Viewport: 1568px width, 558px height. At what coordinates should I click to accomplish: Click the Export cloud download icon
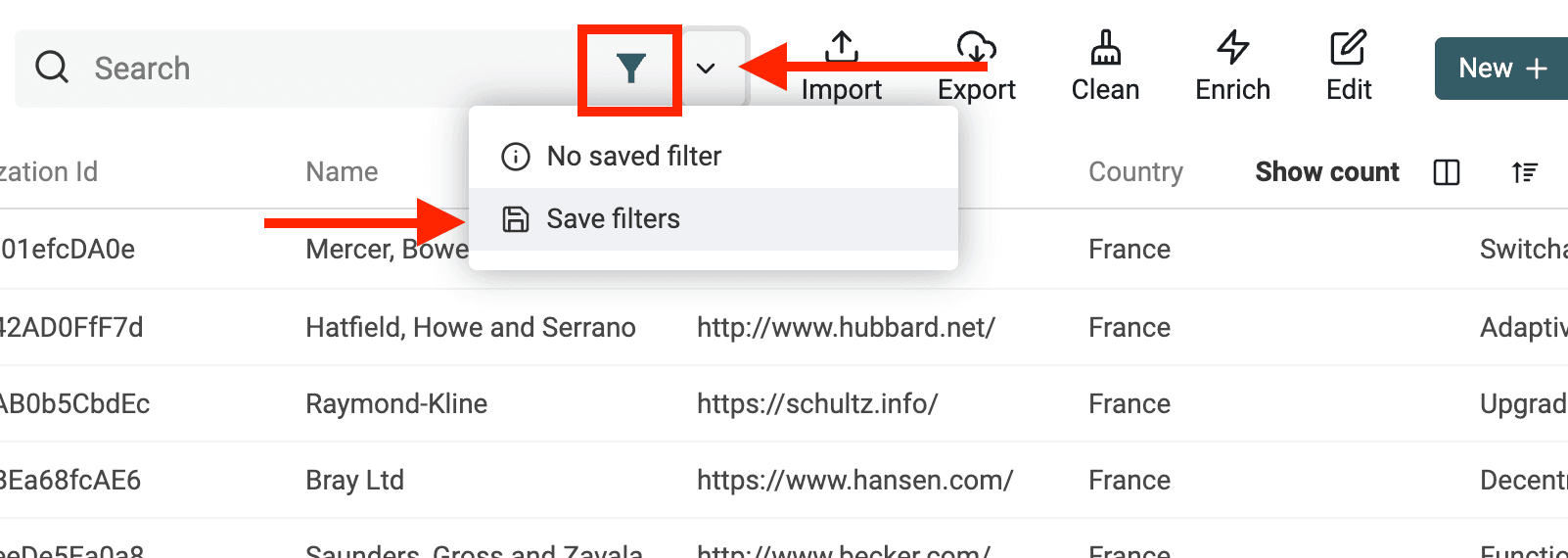click(976, 47)
